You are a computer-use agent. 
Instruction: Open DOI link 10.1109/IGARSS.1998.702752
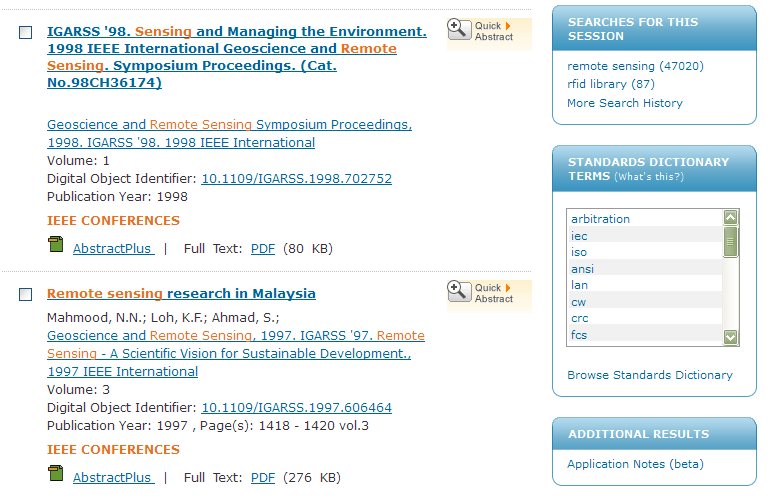(x=297, y=179)
